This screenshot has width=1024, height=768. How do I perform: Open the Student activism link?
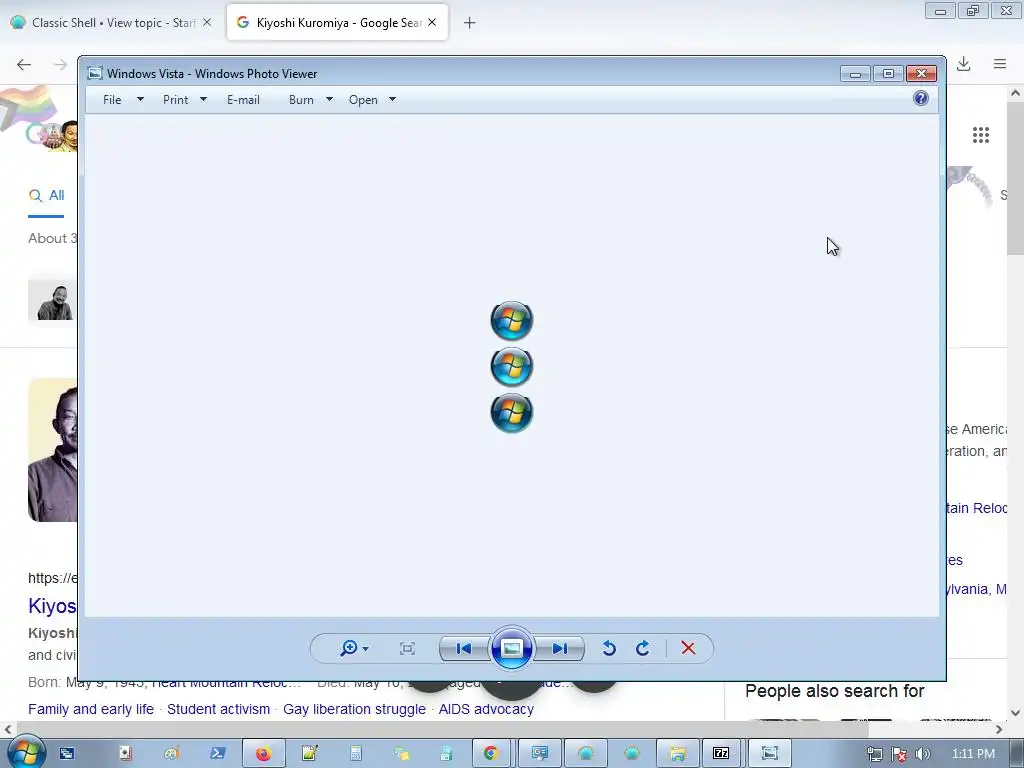tap(218, 709)
